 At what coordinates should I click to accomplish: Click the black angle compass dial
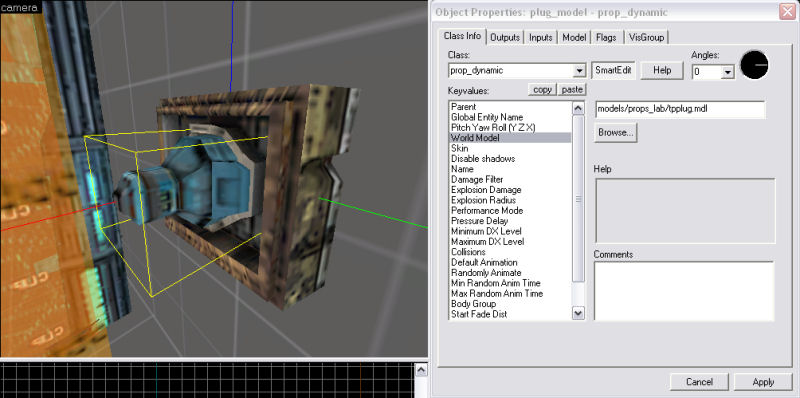pyautogui.click(x=754, y=65)
